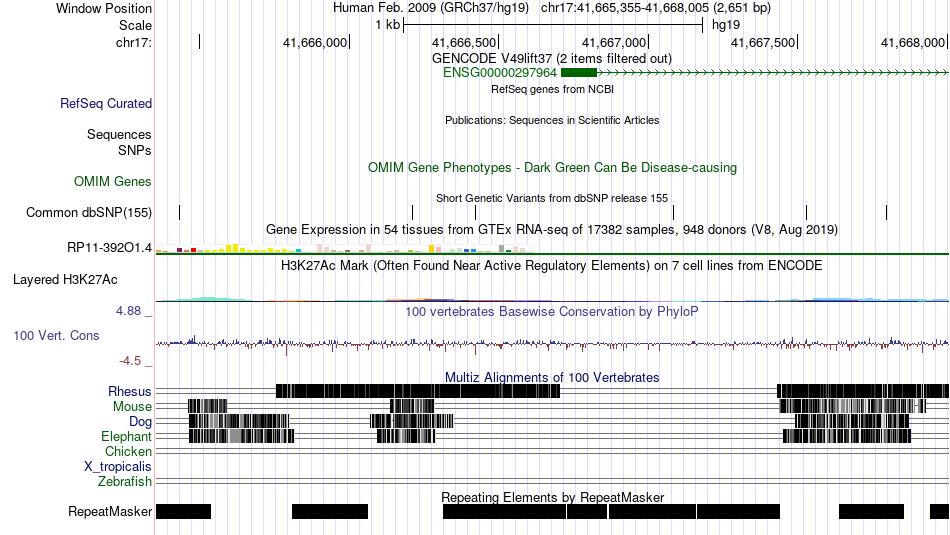Click dbSNP variant between 41,667,000 and 41,667,500
950x535 pixels.
coord(674,212)
